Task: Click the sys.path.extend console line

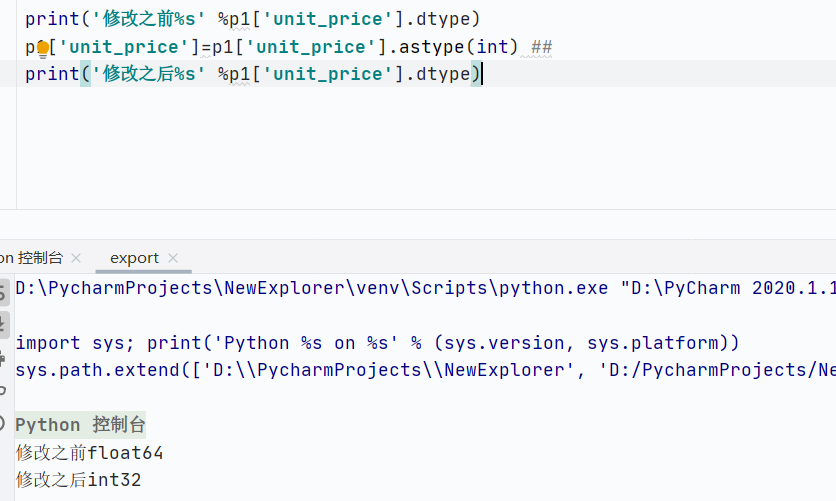Action: click(400, 370)
